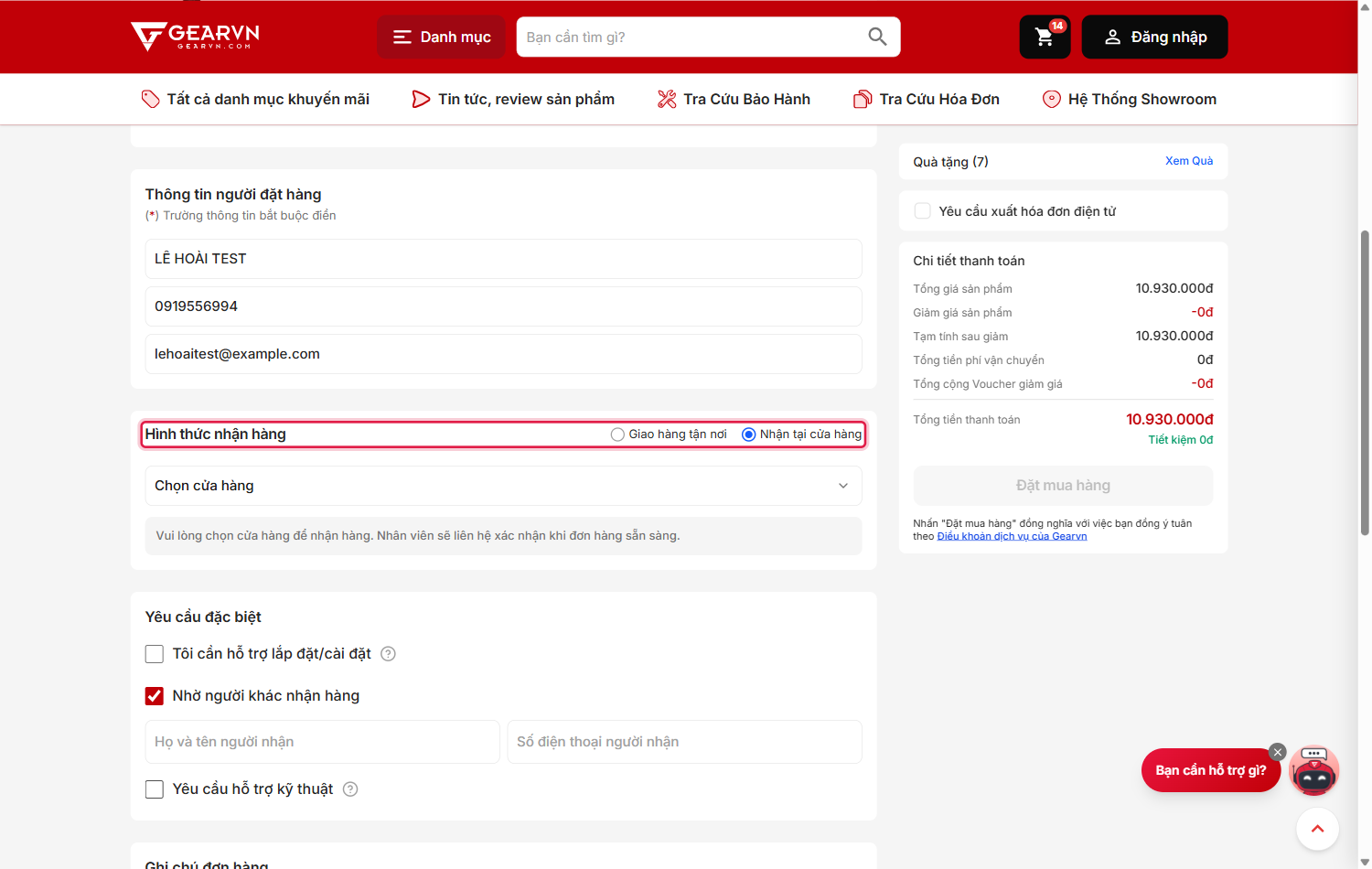1372x869 pixels.
Task: Select Giao hàng tận nơi option
Action: click(x=669, y=434)
